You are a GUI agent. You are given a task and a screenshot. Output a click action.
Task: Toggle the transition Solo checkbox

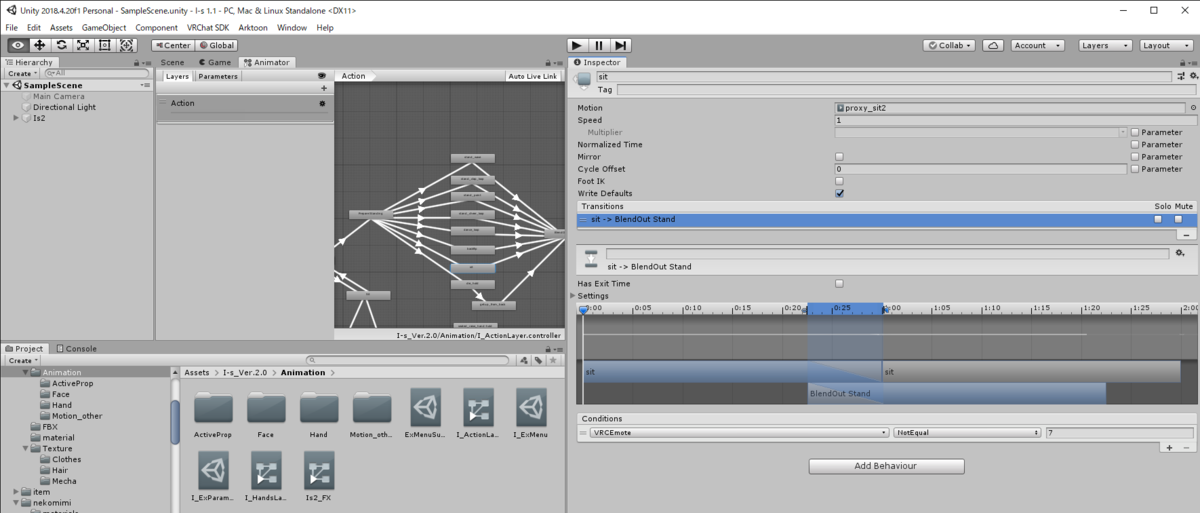pyautogui.click(x=1158, y=219)
